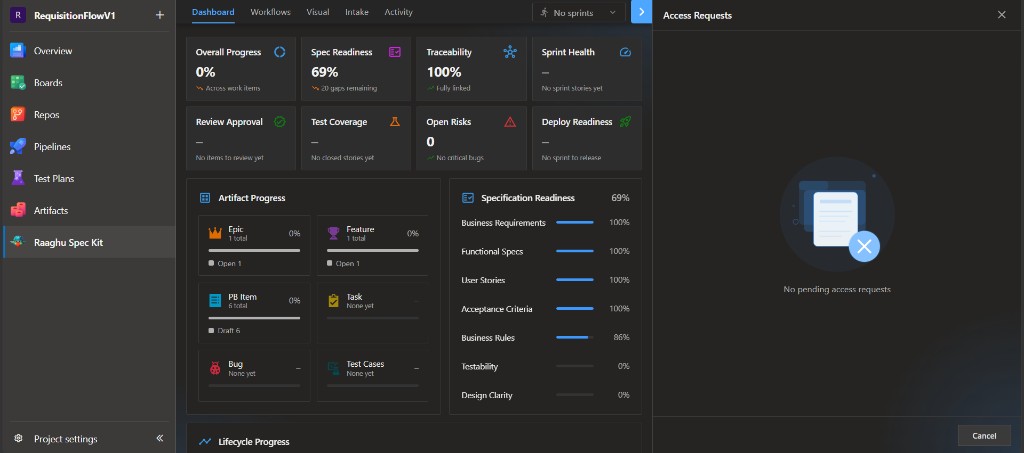Click the 'No pending access requests' message

(837, 289)
